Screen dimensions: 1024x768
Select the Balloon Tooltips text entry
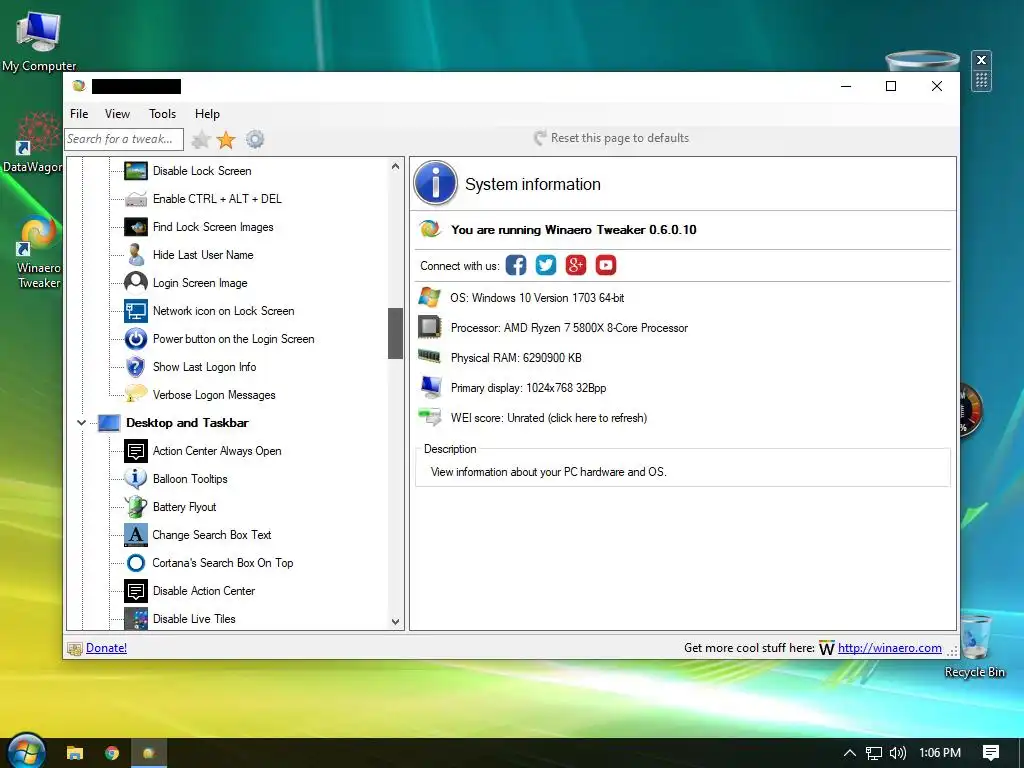coord(190,479)
